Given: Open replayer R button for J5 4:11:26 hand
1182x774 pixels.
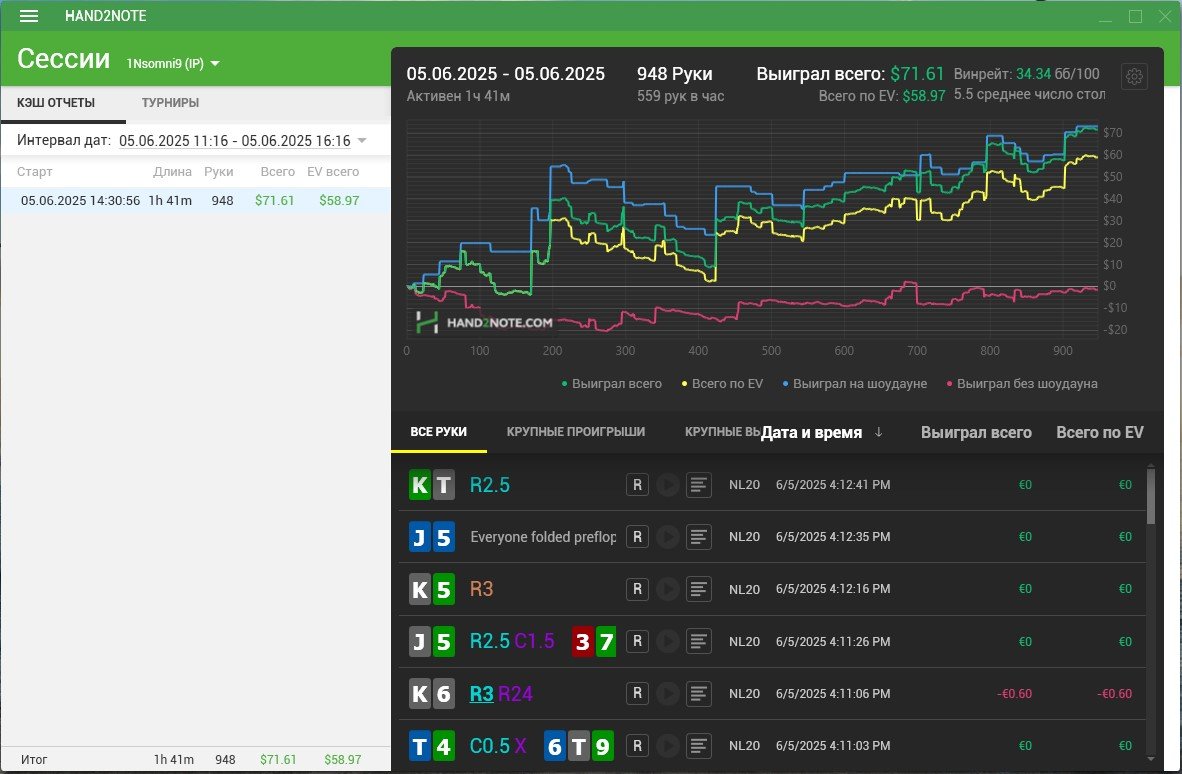Looking at the screenshot, I should coord(637,641).
